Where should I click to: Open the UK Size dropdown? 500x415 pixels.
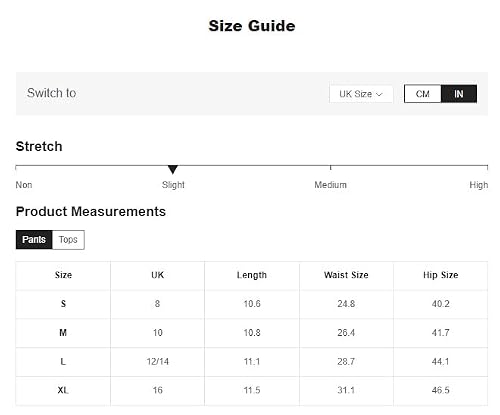click(361, 94)
